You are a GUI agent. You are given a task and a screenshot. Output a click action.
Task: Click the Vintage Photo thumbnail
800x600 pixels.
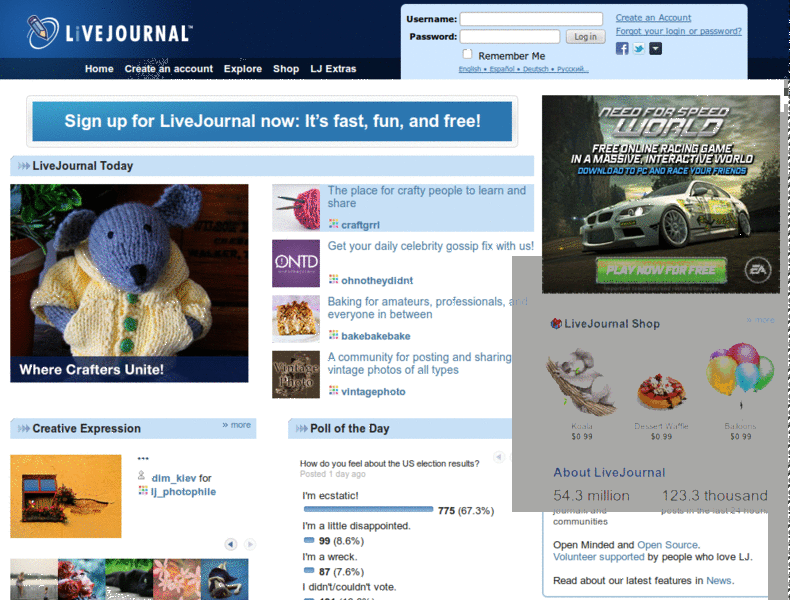[x=296, y=374]
